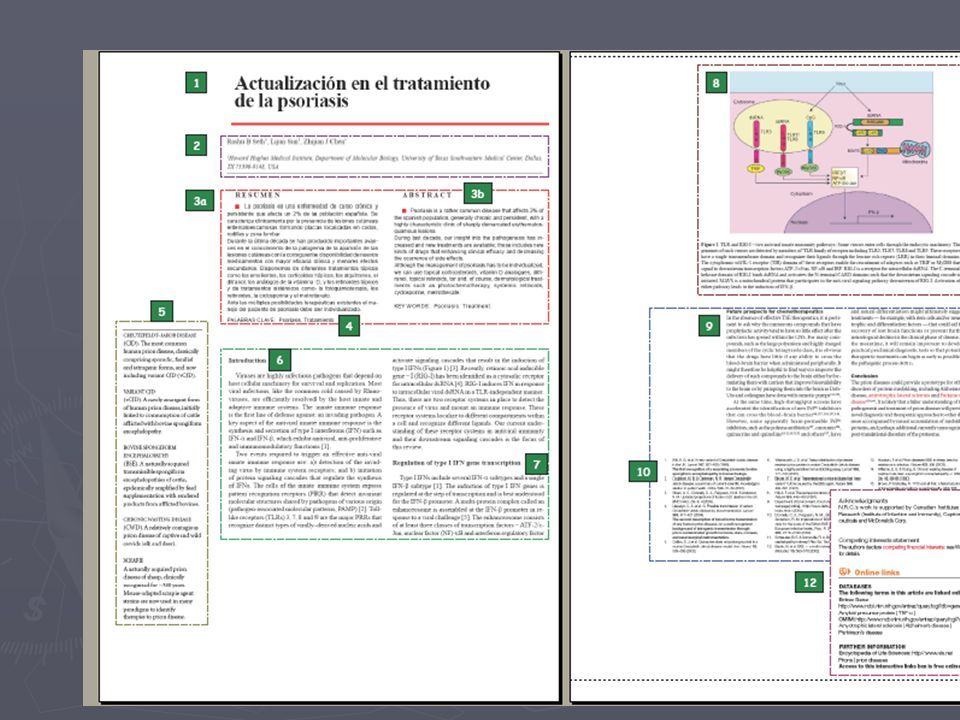960x720 pixels.
Task: Click the "KEY WORDS: Psoriasis. Treatment" line
Action: click(x=442, y=306)
